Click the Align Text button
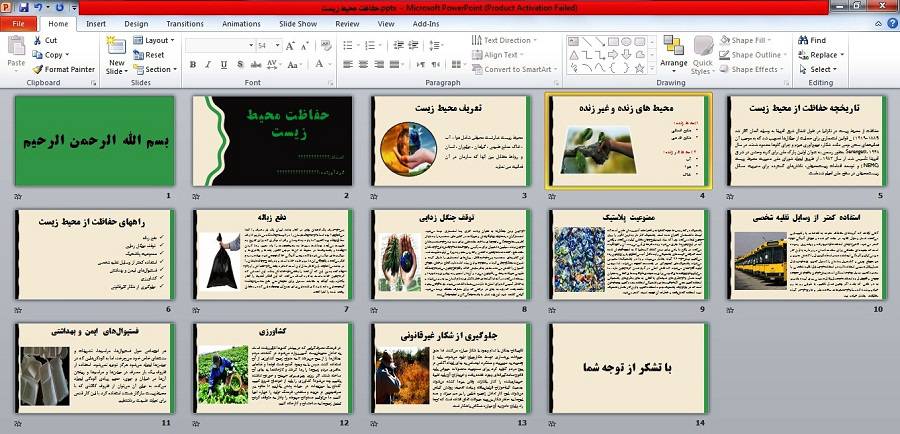900x434 pixels. coord(498,55)
